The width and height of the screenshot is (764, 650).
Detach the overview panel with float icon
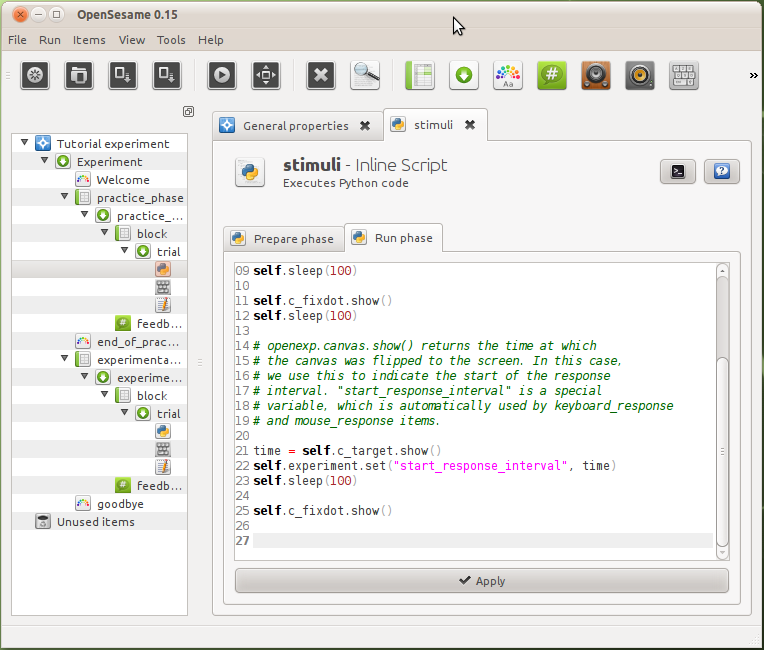(x=189, y=112)
